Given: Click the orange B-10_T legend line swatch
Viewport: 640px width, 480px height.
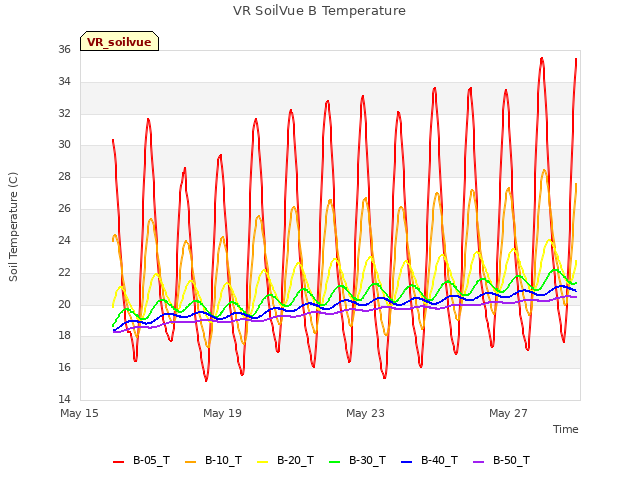Looking at the screenshot, I should [191, 462].
